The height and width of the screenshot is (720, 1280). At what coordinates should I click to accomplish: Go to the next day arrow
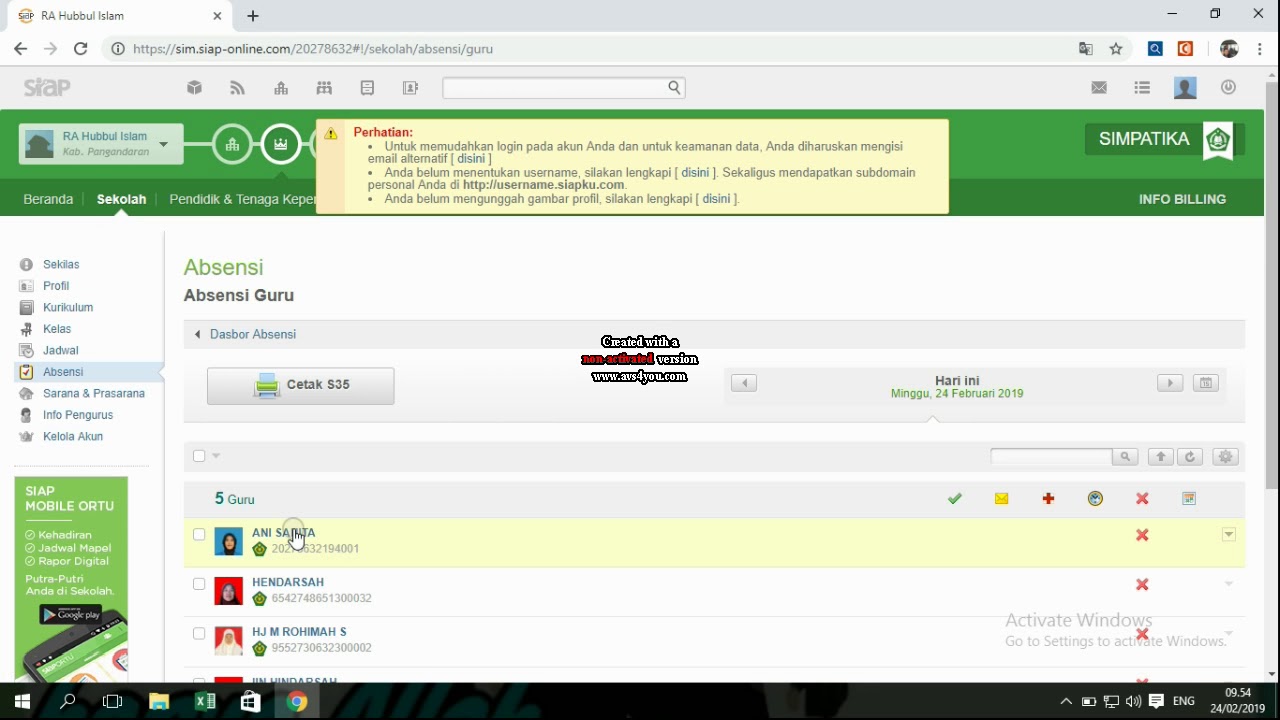1170,383
